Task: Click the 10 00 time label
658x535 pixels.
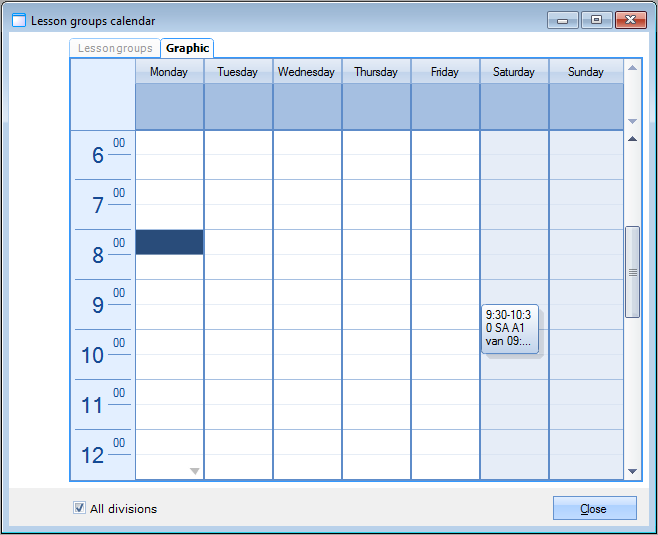Action: click(103, 355)
